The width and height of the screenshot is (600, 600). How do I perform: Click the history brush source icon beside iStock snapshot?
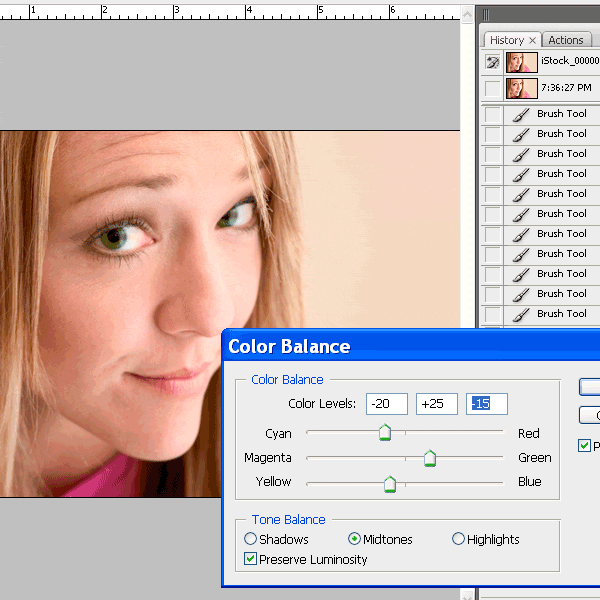pyautogui.click(x=492, y=62)
